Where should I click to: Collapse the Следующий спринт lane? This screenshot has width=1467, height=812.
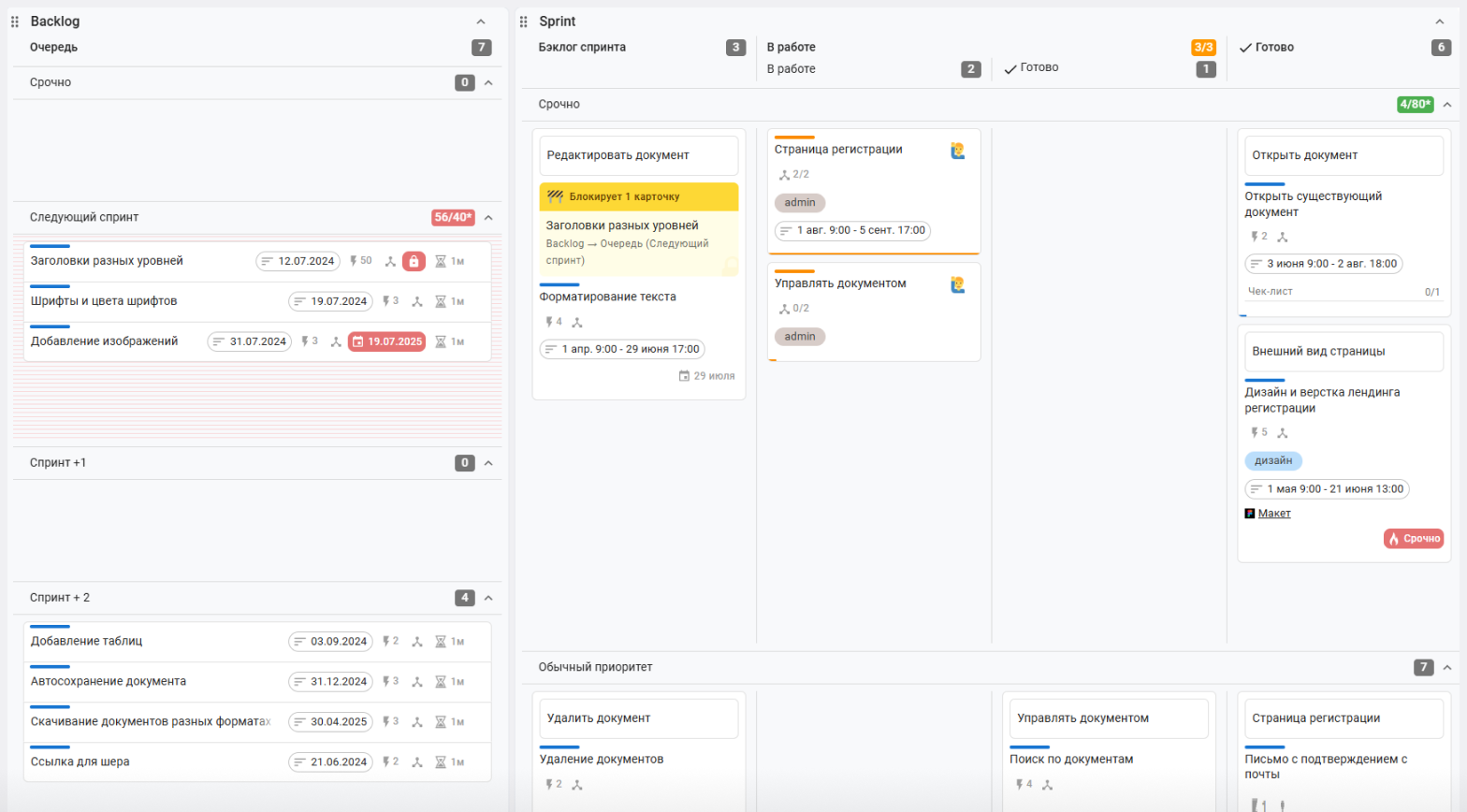coord(488,218)
